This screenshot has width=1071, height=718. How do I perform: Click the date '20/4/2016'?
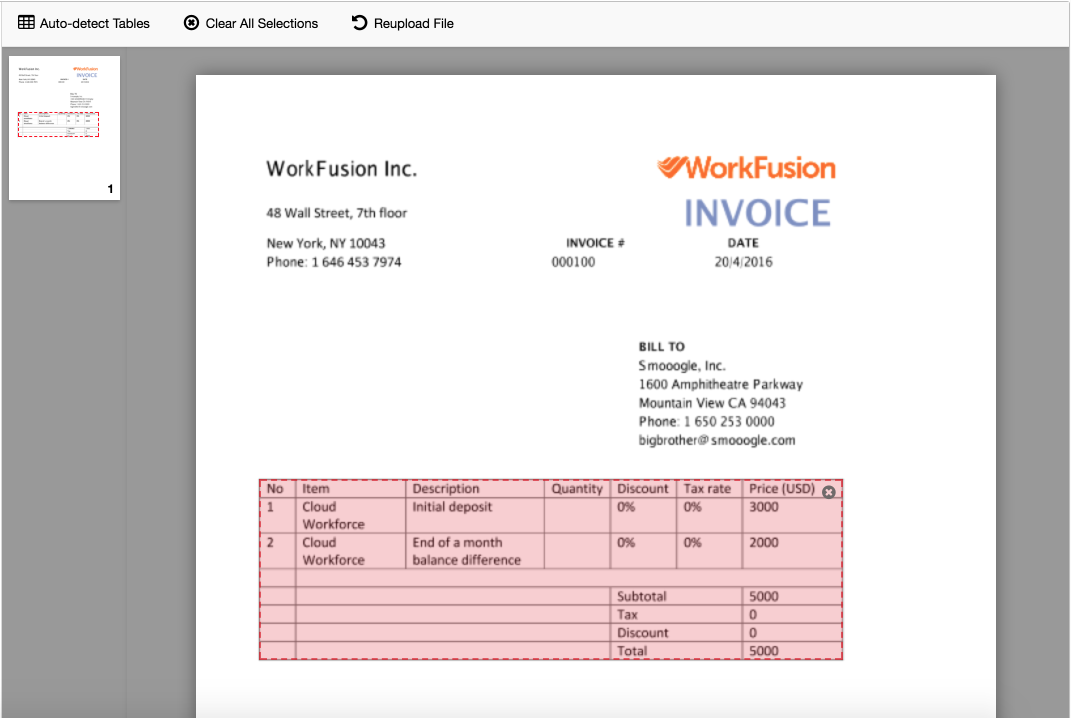743,262
